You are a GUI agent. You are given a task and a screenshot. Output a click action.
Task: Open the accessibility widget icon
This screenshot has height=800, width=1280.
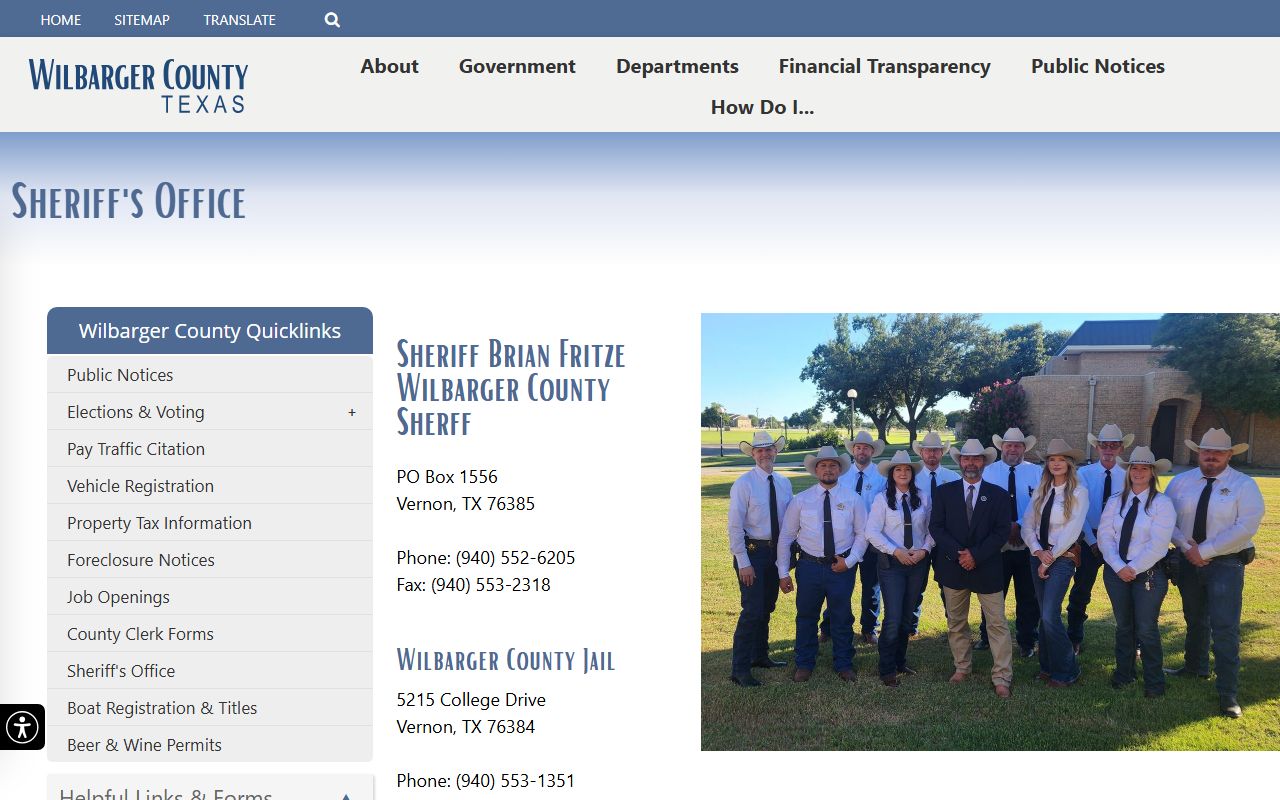pyautogui.click(x=22, y=727)
